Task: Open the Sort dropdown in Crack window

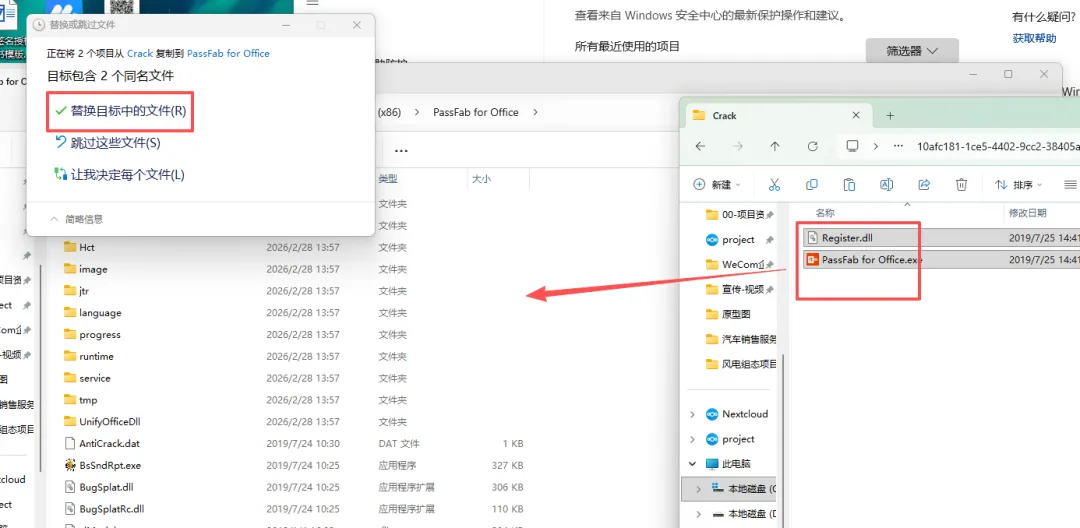Action: 1019,184
